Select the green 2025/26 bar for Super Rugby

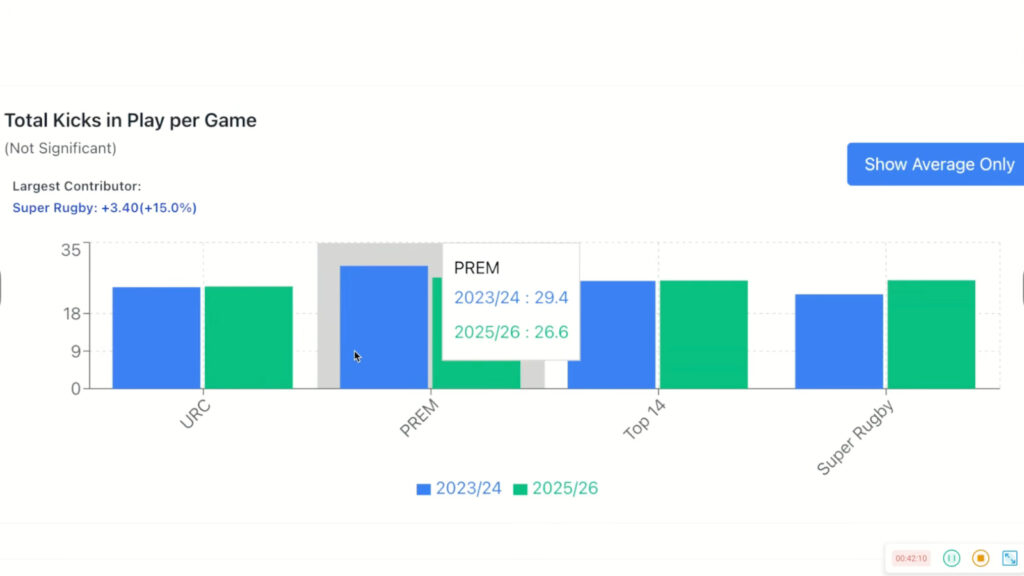point(931,335)
